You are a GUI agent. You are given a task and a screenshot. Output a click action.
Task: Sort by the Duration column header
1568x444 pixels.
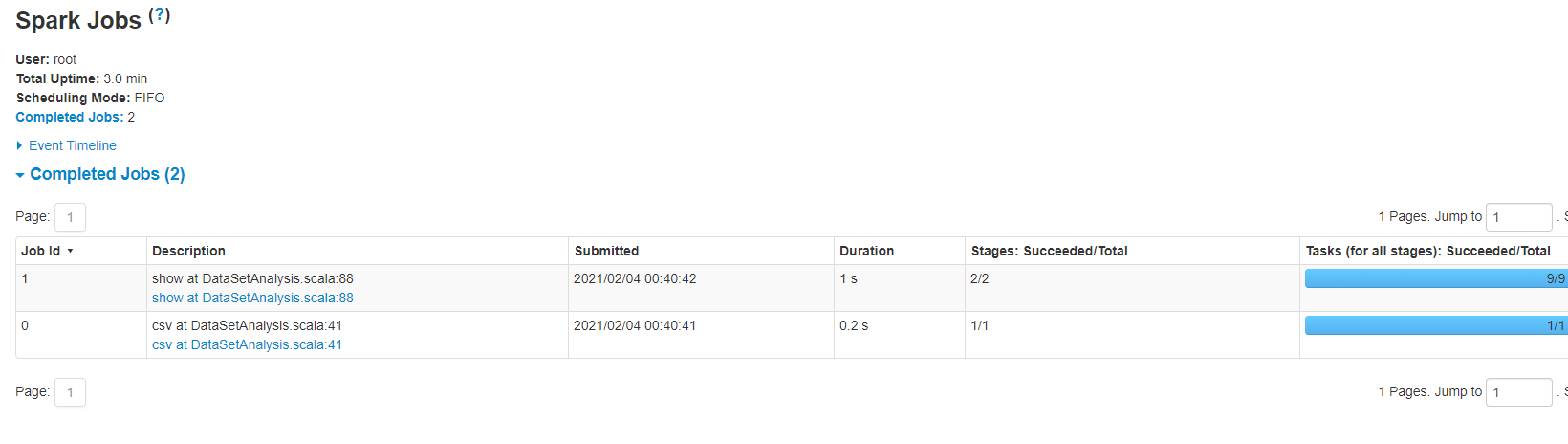[866, 251]
